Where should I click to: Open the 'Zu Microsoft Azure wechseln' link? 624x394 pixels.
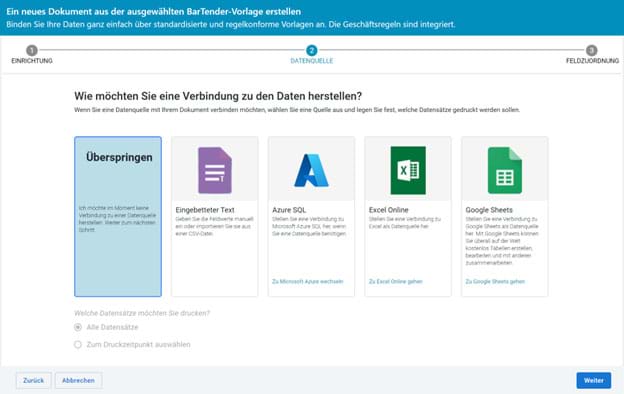coord(308,281)
